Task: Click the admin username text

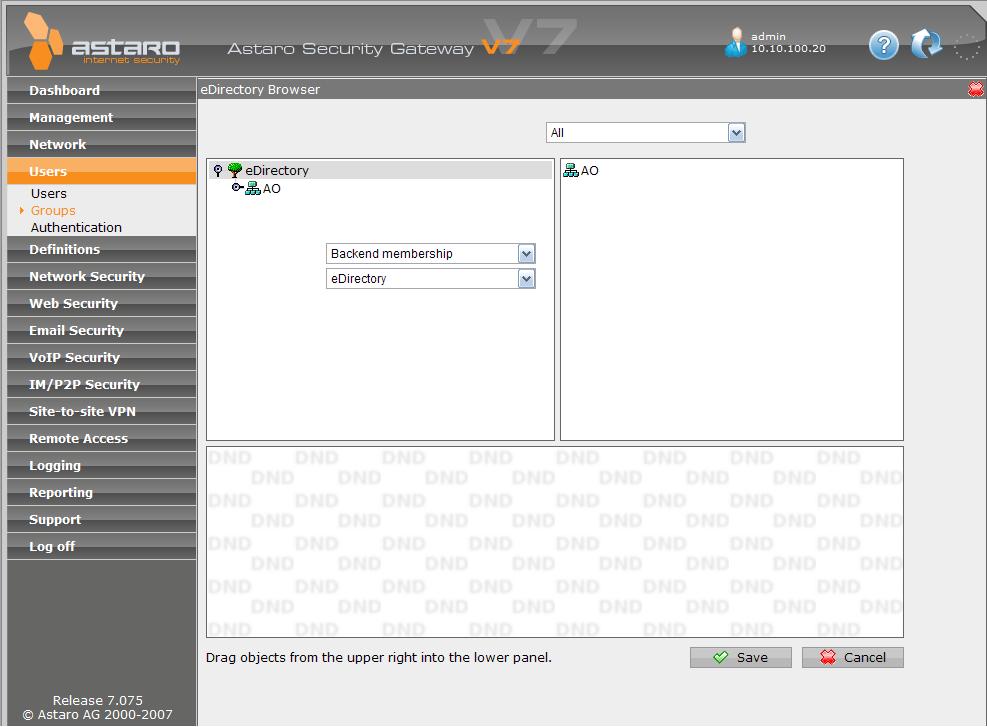Action: click(769, 37)
